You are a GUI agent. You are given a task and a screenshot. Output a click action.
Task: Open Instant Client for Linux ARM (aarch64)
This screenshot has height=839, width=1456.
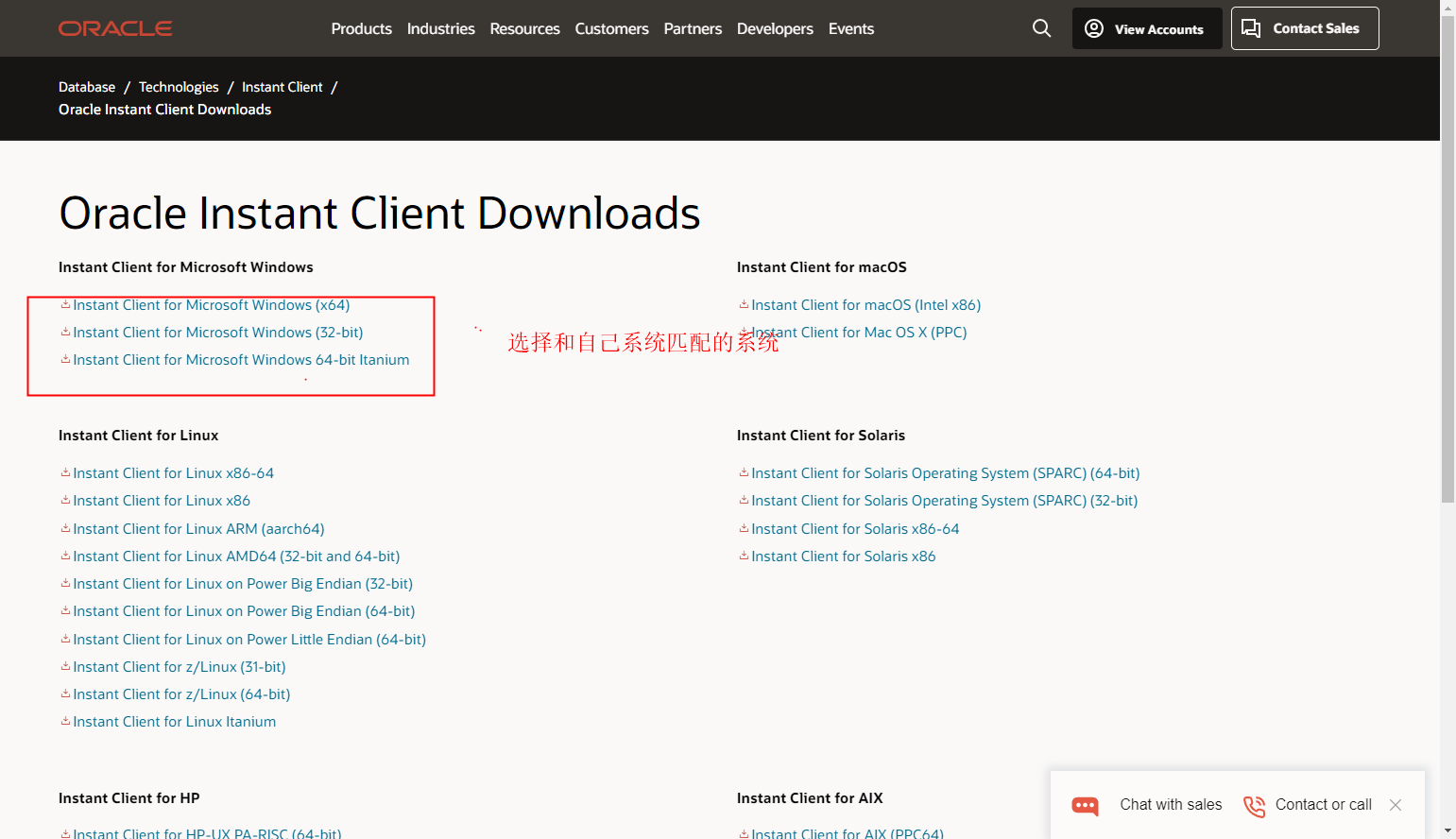pos(198,529)
